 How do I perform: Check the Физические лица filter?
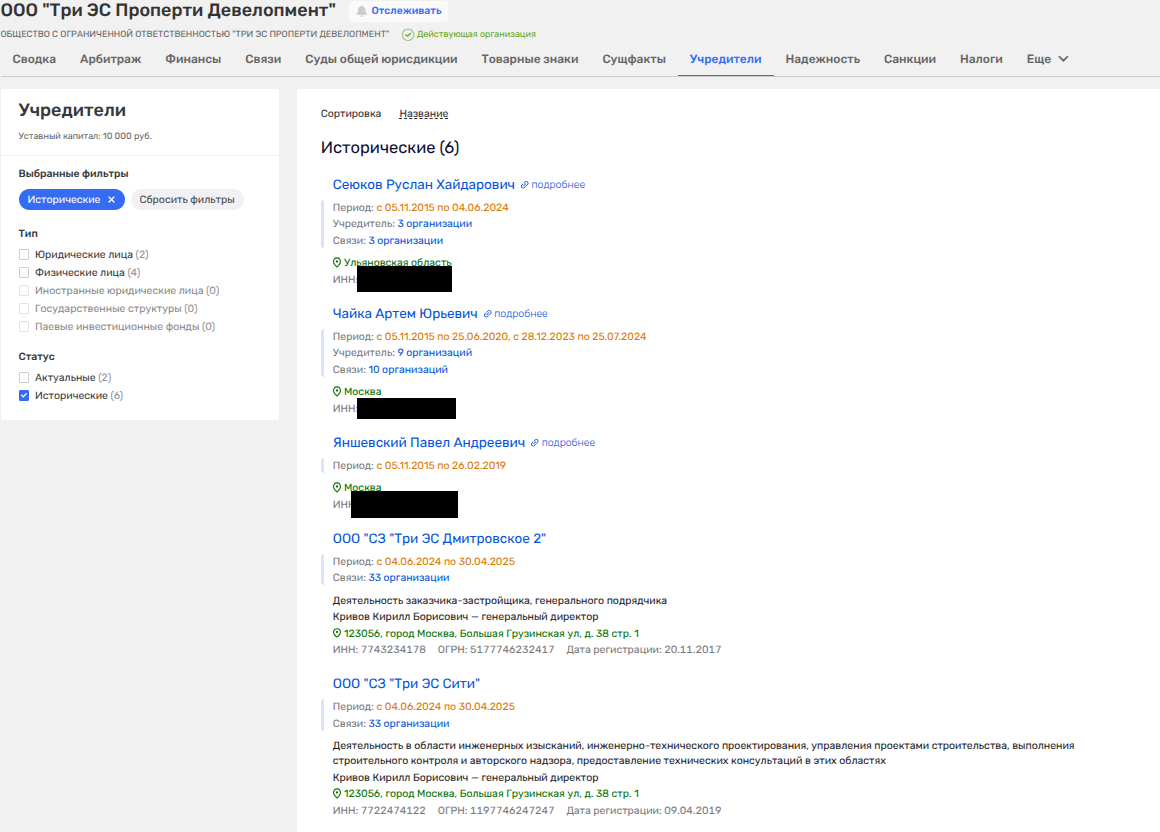coord(24,273)
